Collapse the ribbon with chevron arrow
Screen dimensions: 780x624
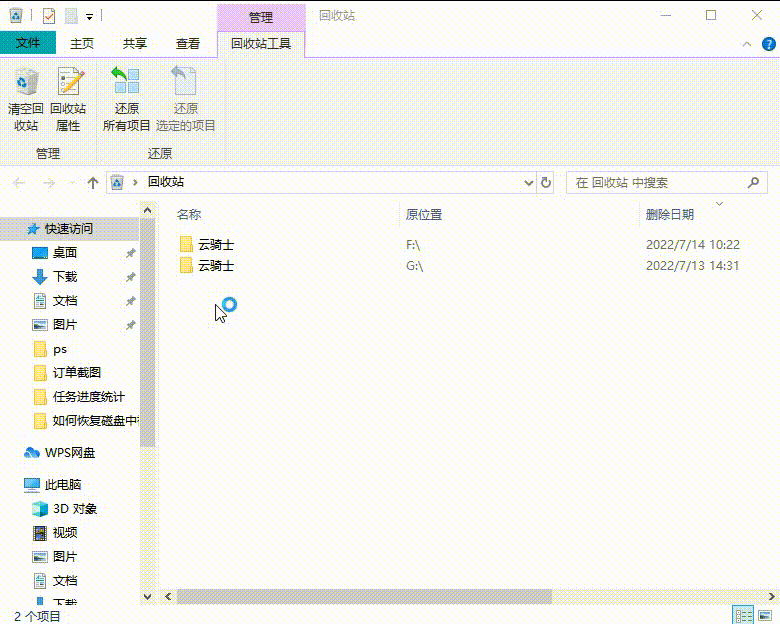747,44
